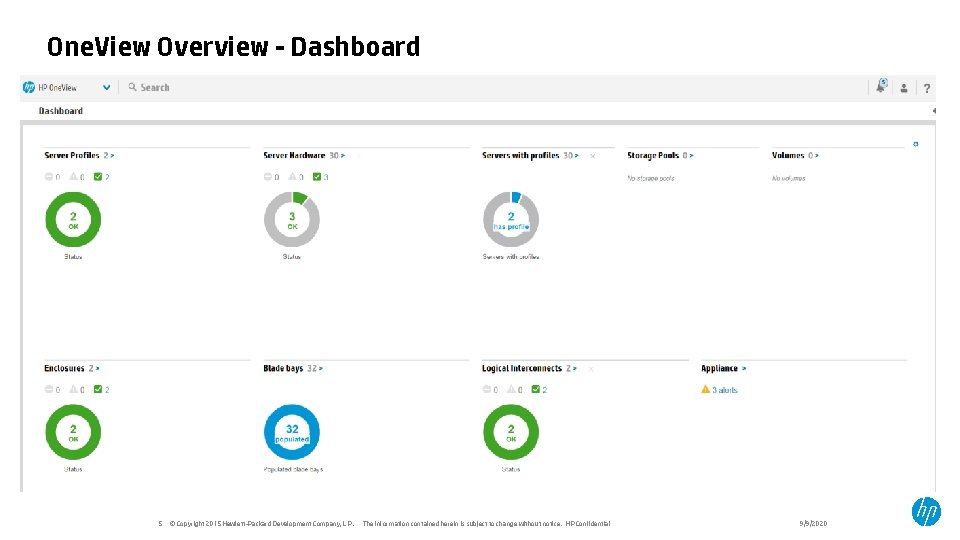Open the Server Profiles panel link
Screen dimensions: 960x540
coord(79,156)
